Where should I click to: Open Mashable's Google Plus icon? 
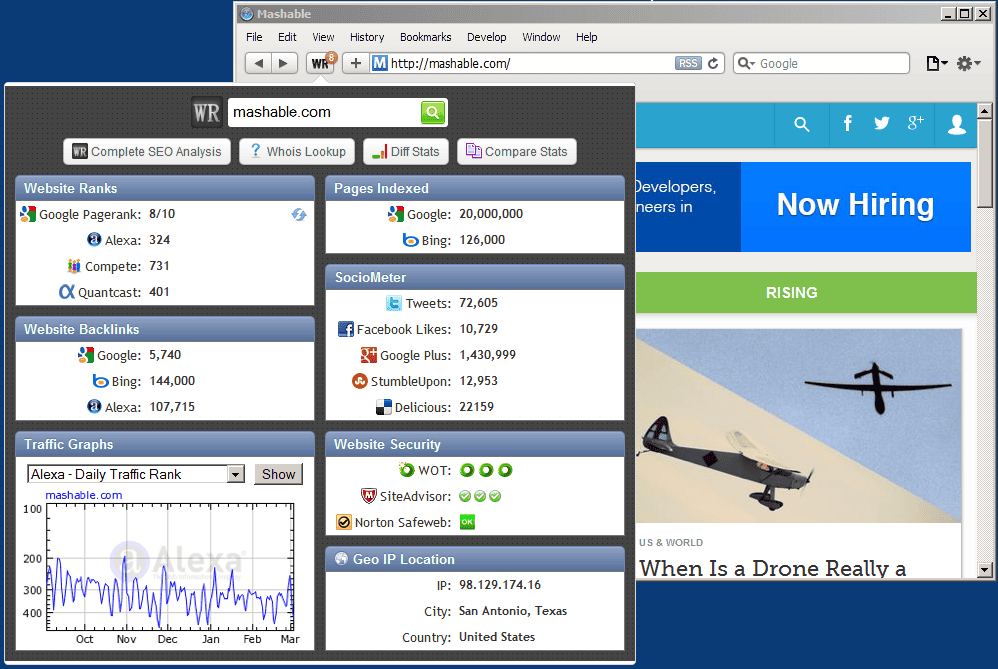click(916, 123)
